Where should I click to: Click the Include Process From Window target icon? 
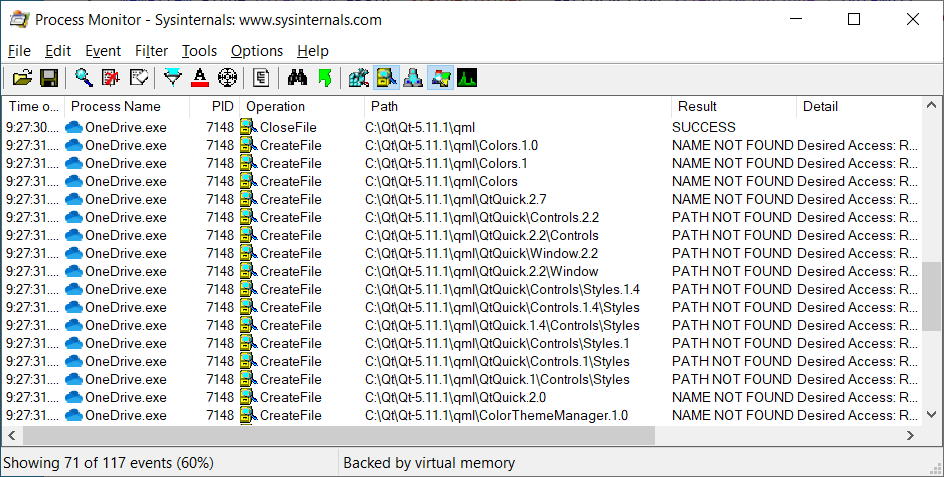click(x=227, y=78)
